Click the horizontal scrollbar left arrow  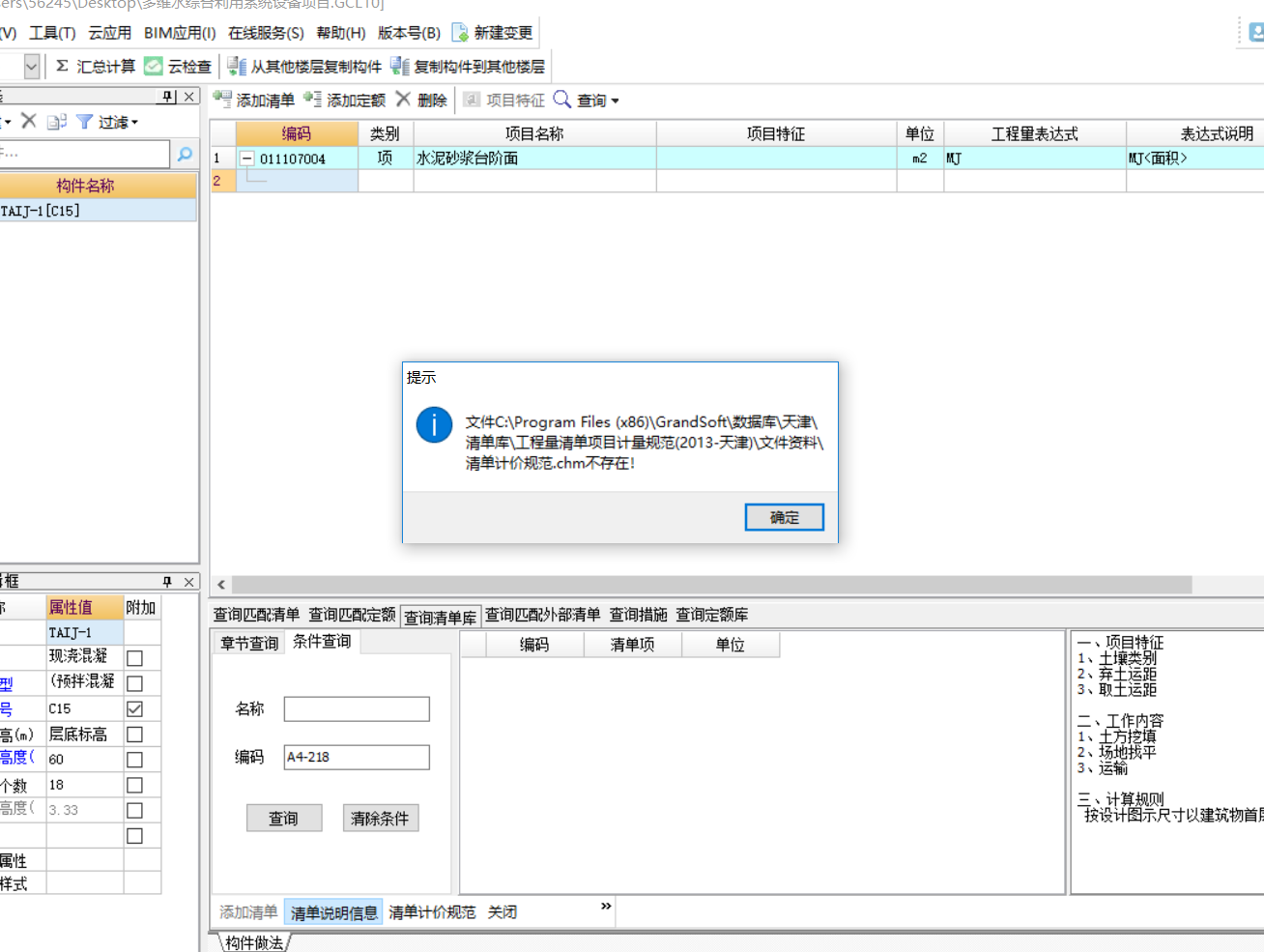tap(221, 585)
